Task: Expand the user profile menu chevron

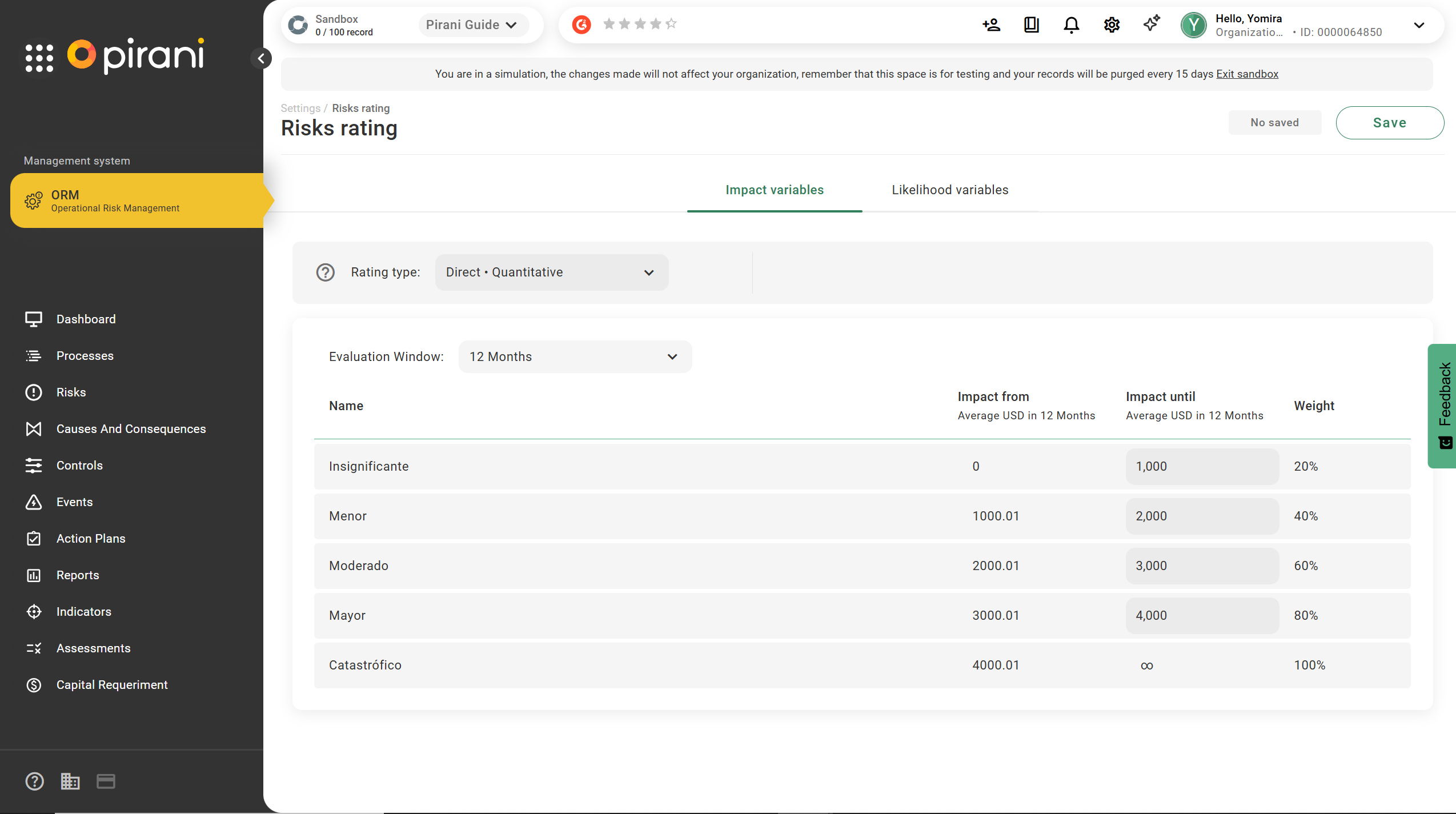Action: 1419,25
